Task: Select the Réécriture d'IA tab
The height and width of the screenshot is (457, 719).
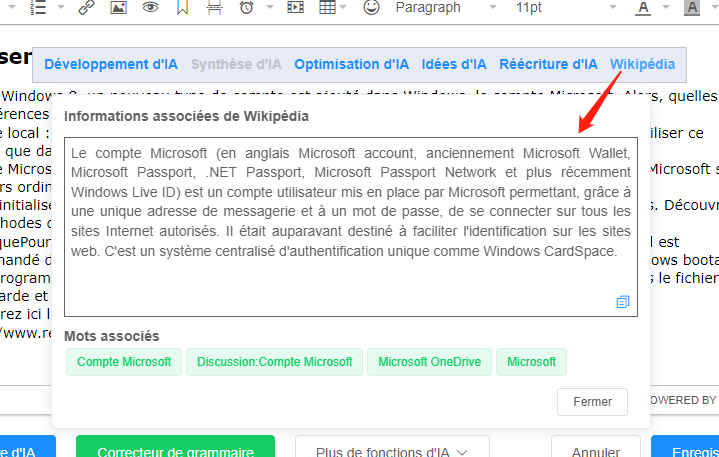Action: [x=548, y=64]
